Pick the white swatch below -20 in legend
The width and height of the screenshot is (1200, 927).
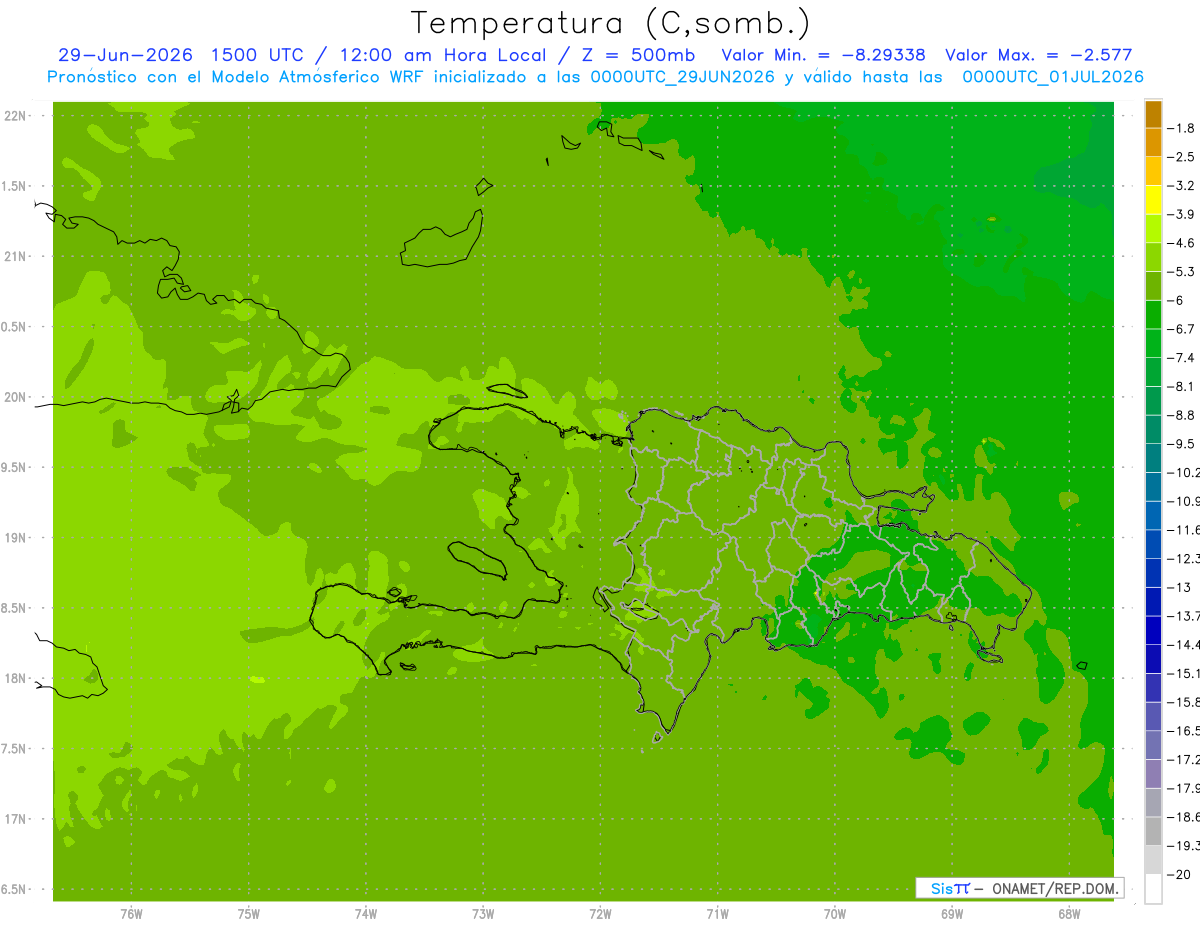(1153, 888)
